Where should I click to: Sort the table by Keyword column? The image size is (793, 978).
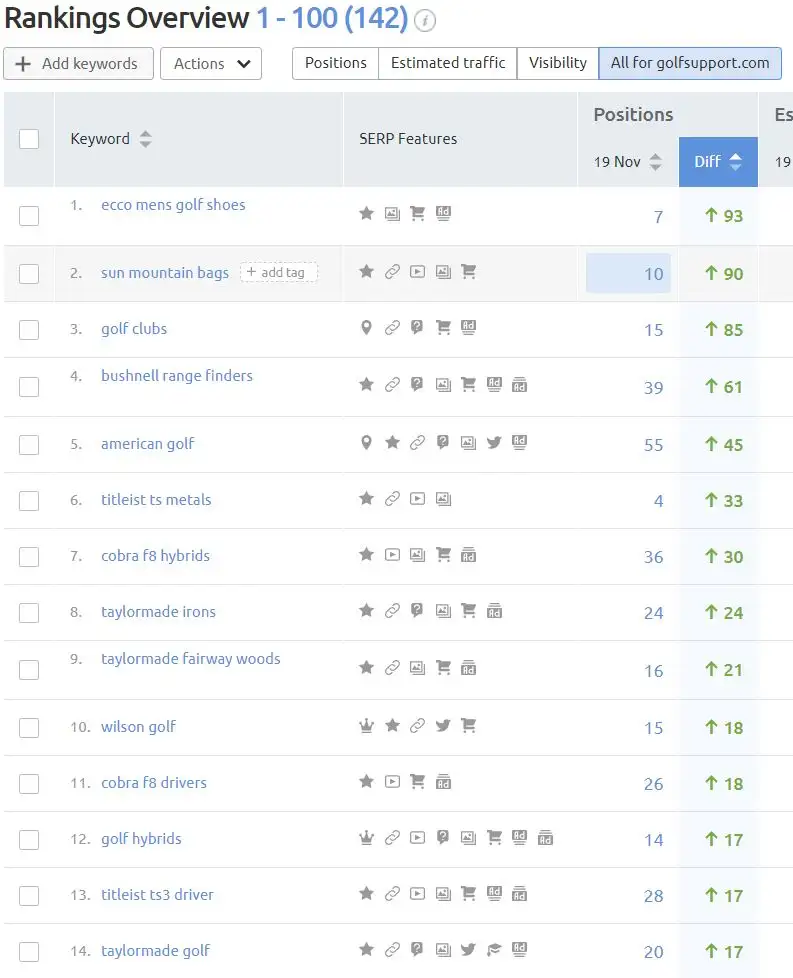(145, 138)
